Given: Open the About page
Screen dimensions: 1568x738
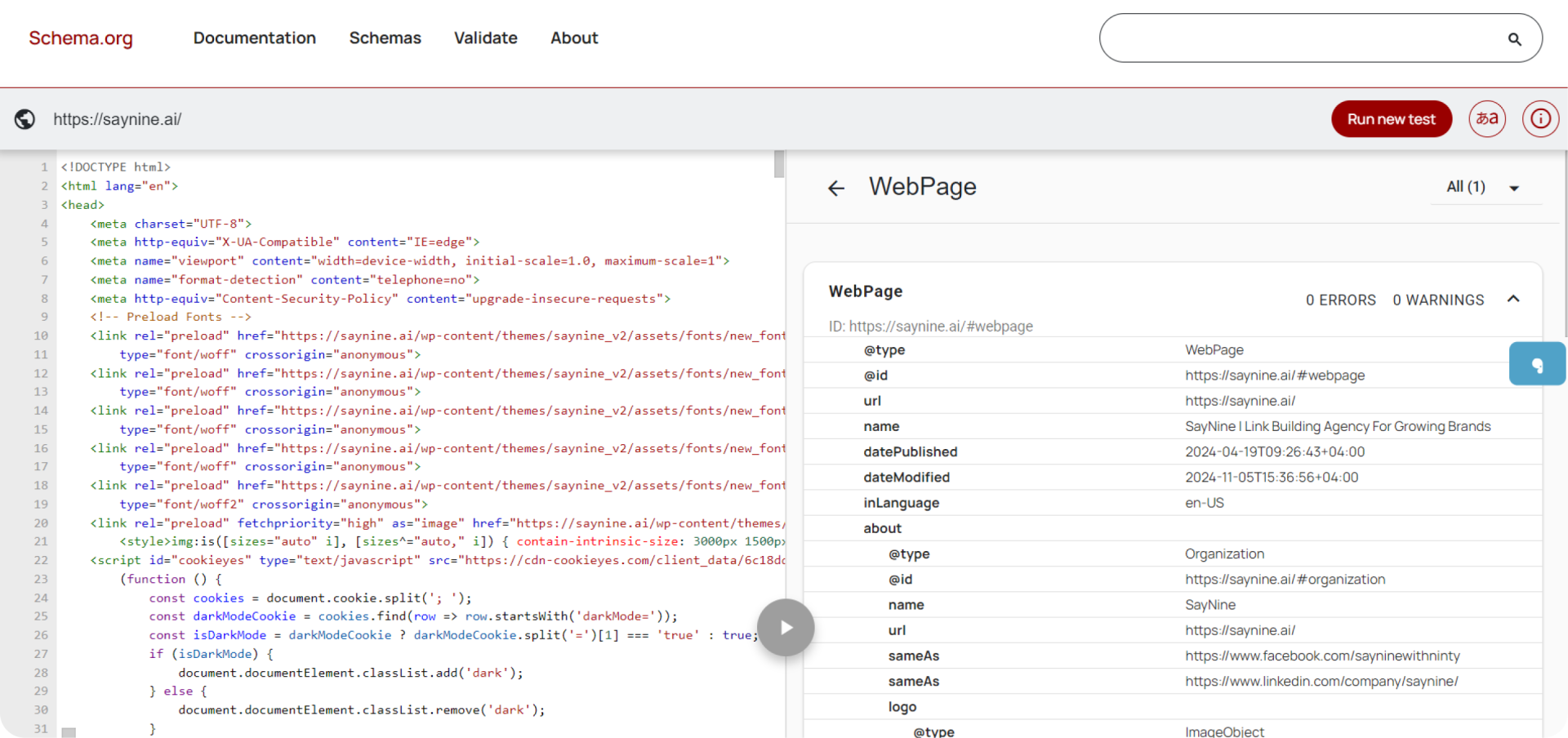Looking at the screenshot, I should (x=574, y=38).
